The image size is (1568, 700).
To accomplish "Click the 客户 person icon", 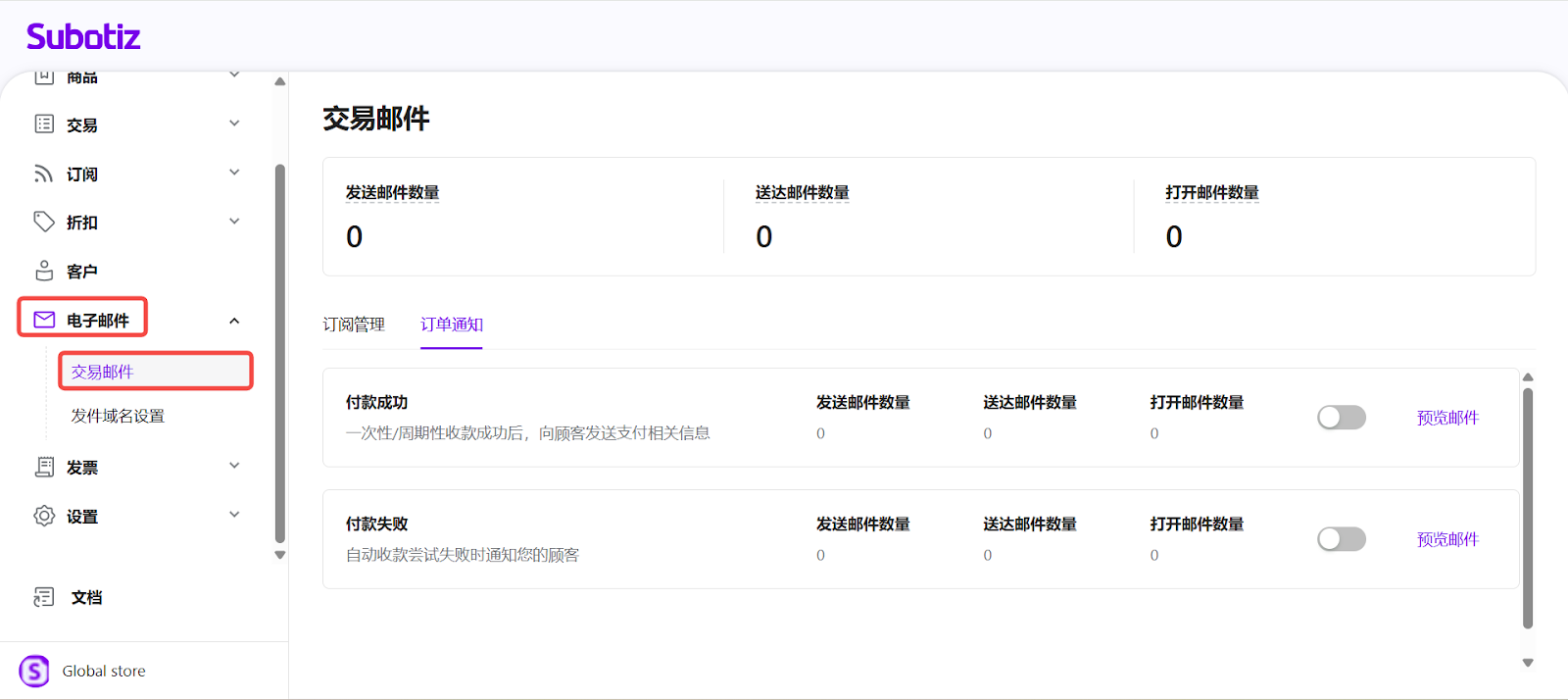I will [x=44, y=271].
